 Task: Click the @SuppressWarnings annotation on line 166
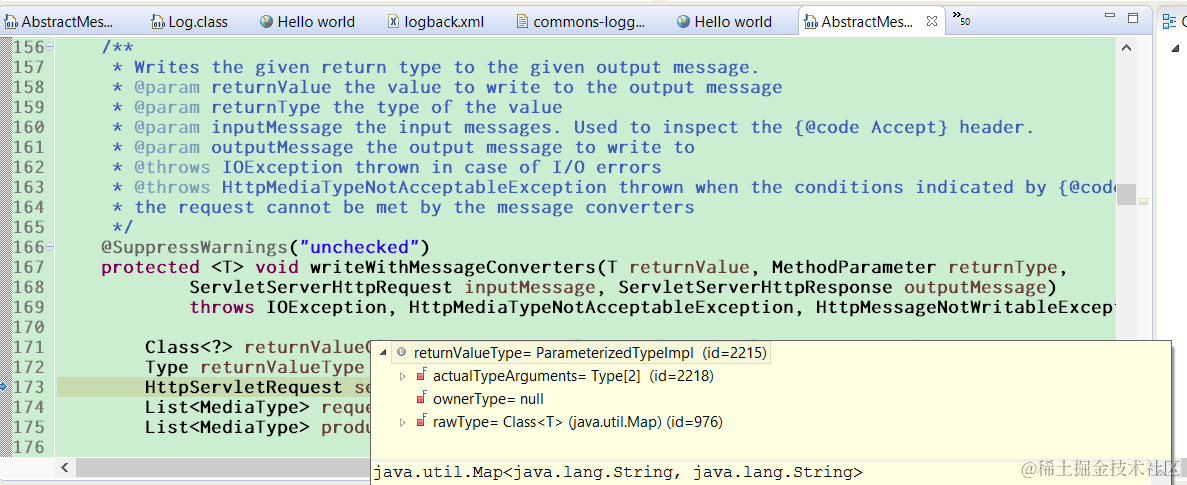point(194,247)
